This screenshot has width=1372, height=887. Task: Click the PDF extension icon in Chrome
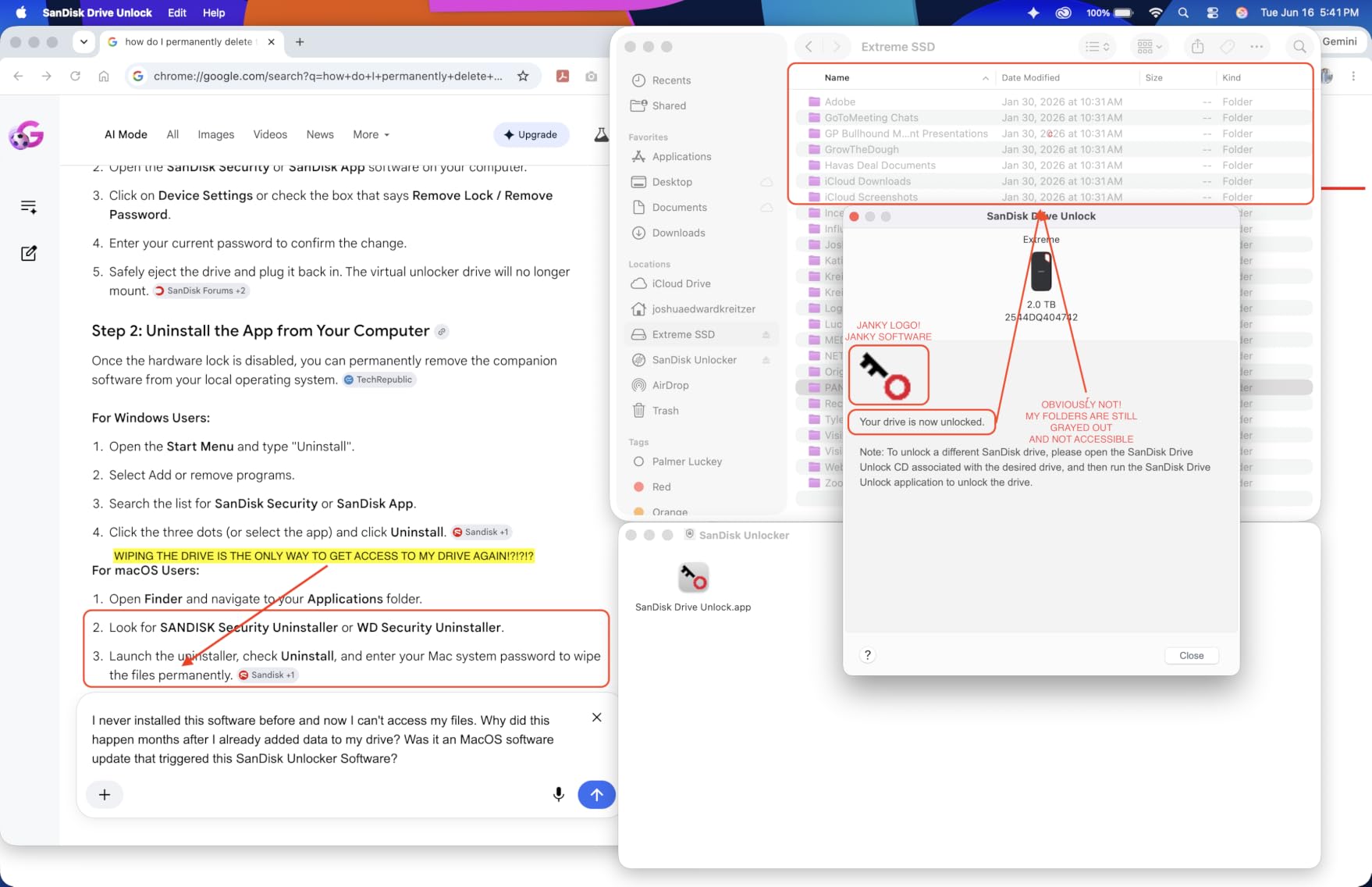tap(562, 76)
